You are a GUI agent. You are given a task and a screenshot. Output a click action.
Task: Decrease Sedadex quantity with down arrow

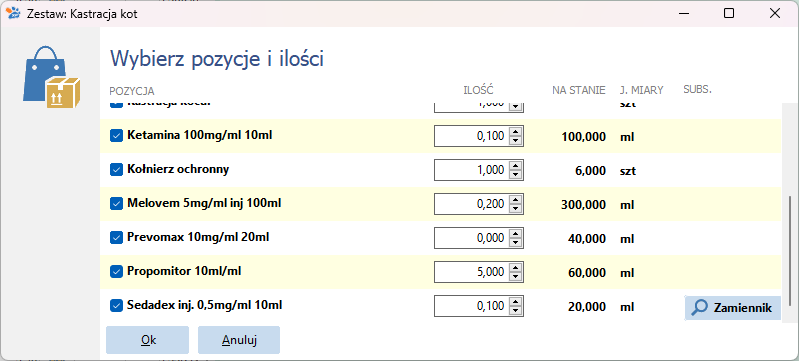point(516,311)
